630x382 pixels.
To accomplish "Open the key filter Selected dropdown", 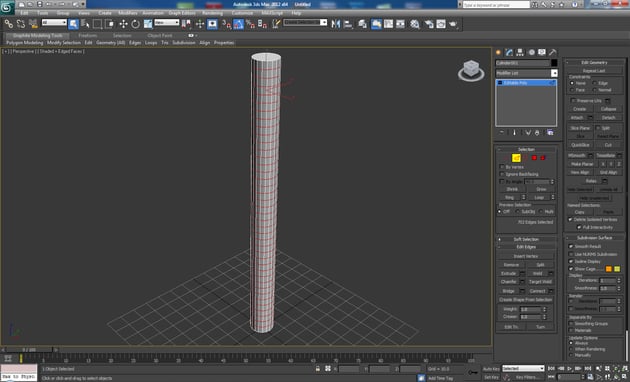I will [523, 368].
